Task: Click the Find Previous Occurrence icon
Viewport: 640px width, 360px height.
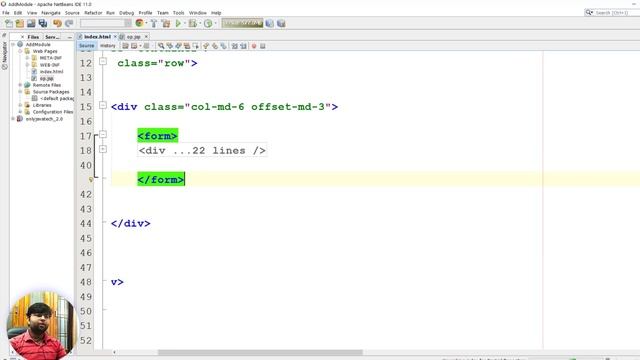Action: (169, 46)
